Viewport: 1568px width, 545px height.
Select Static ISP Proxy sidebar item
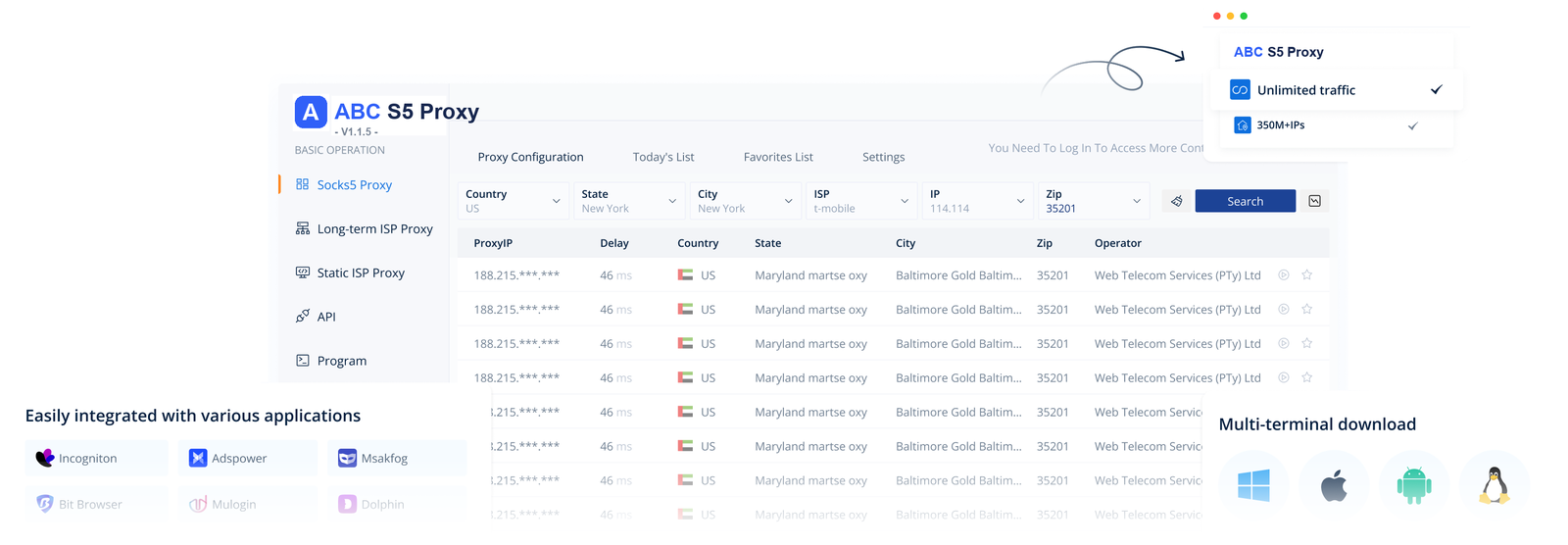[x=351, y=272]
